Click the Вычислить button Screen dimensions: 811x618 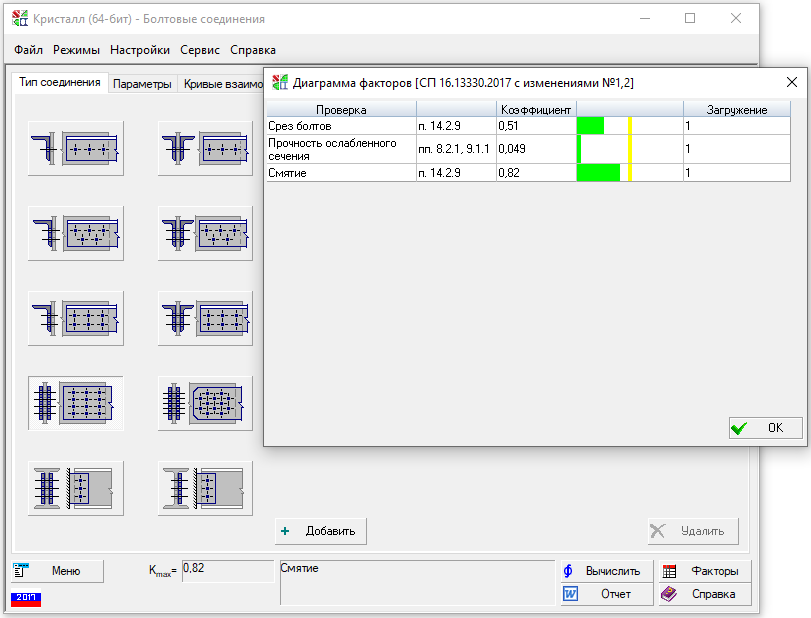(606, 571)
